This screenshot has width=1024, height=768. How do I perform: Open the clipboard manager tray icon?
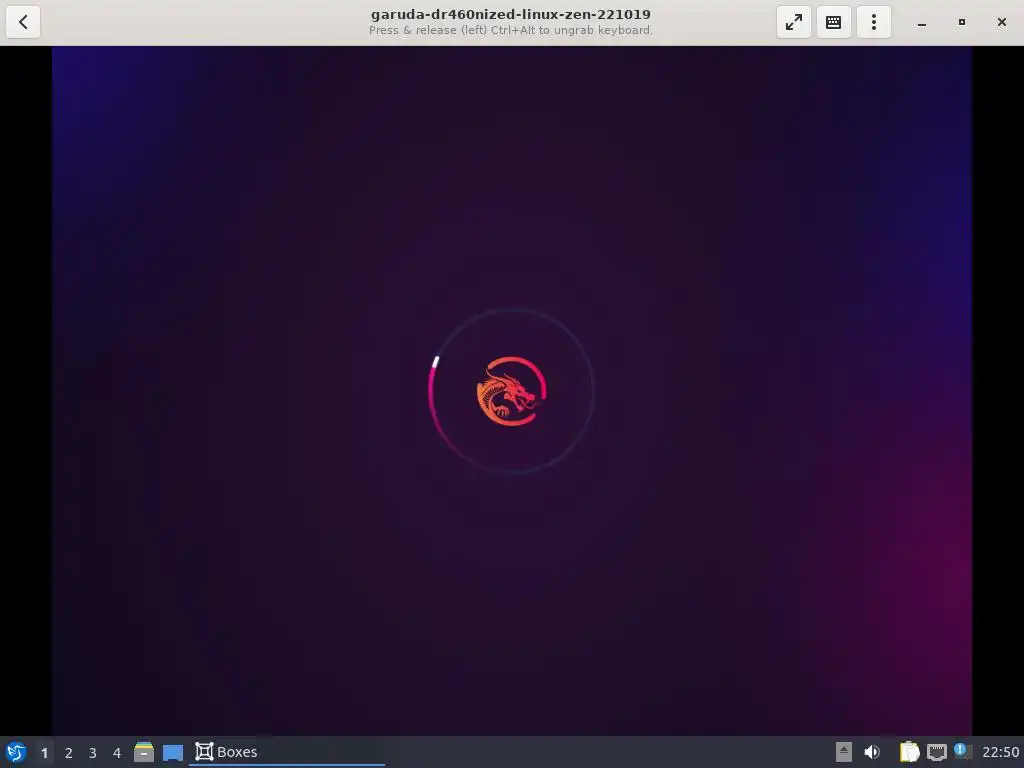pyautogui.click(x=909, y=752)
